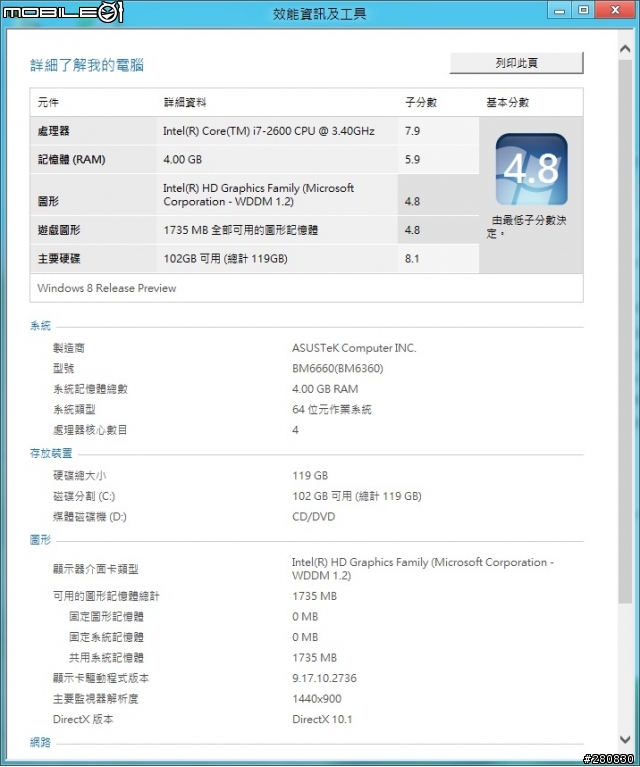
Task: Click the 列印此頁 print button
Action: click(516, 63)
